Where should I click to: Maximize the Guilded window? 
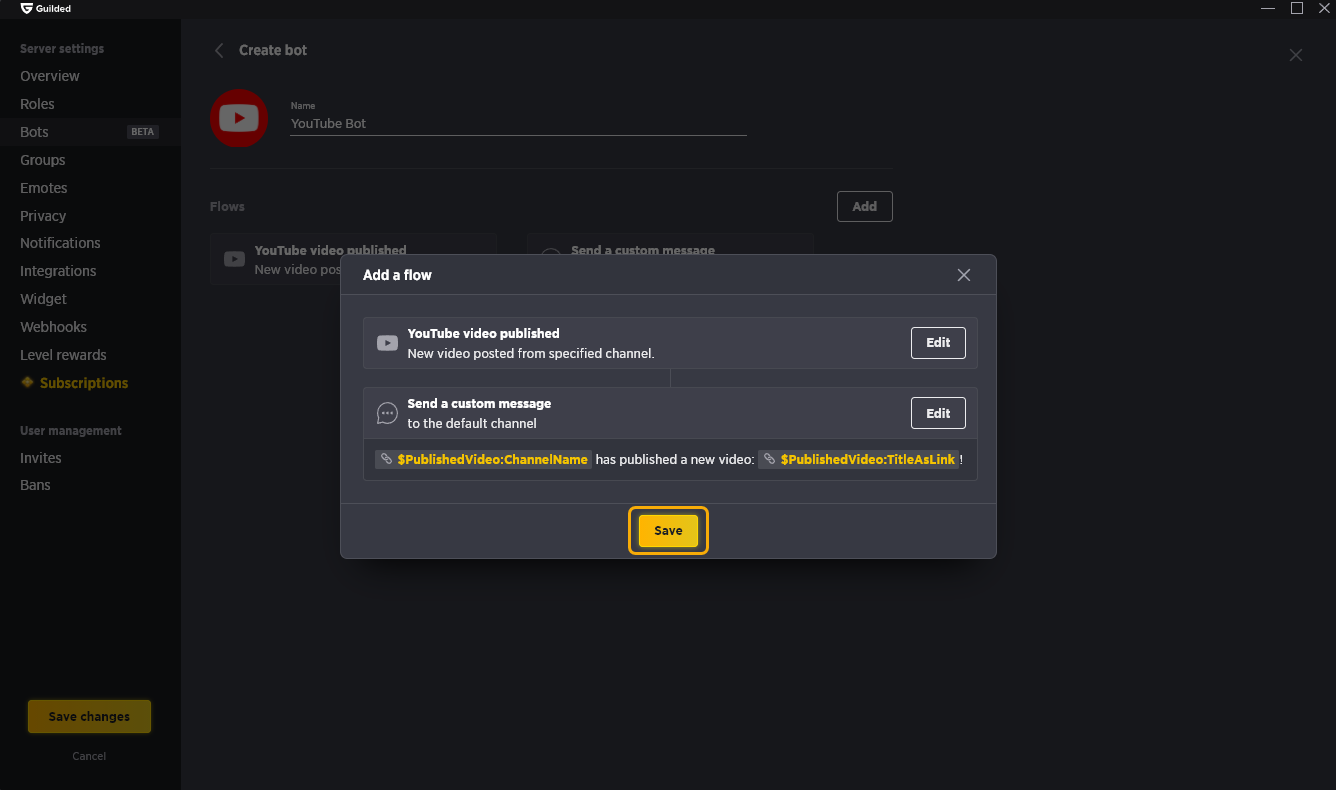coord(1297,8)
